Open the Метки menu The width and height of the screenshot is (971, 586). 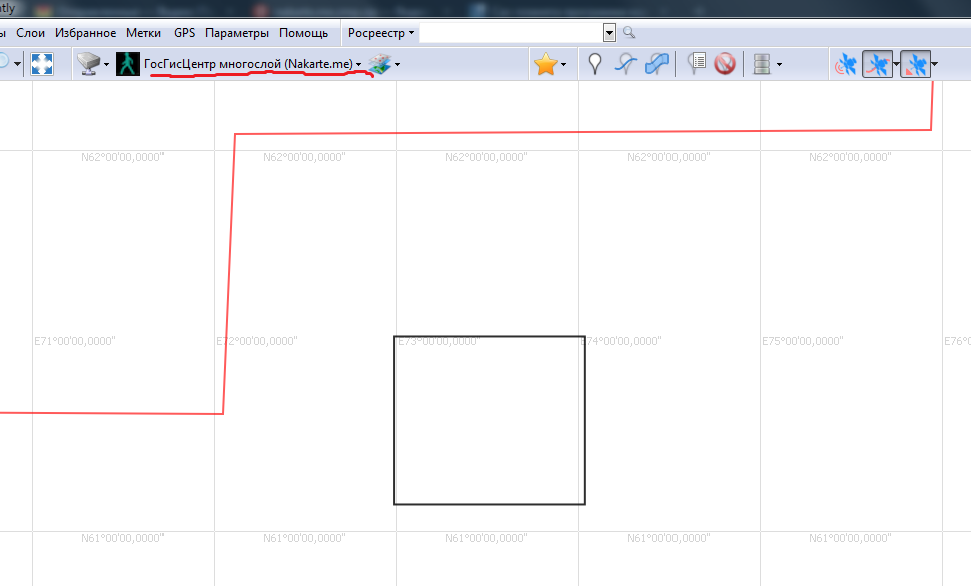143,33
